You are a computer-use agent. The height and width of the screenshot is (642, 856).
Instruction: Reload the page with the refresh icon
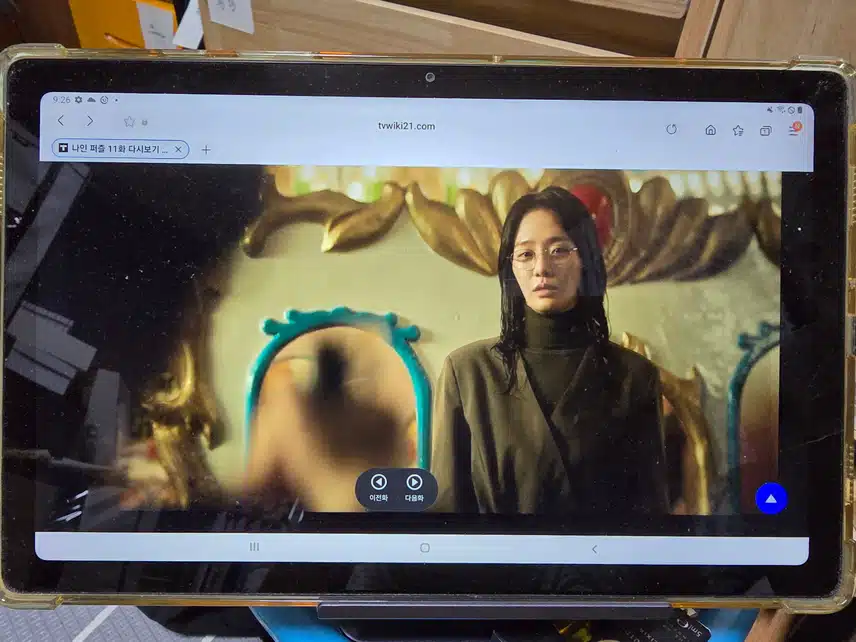click(671, 129)
